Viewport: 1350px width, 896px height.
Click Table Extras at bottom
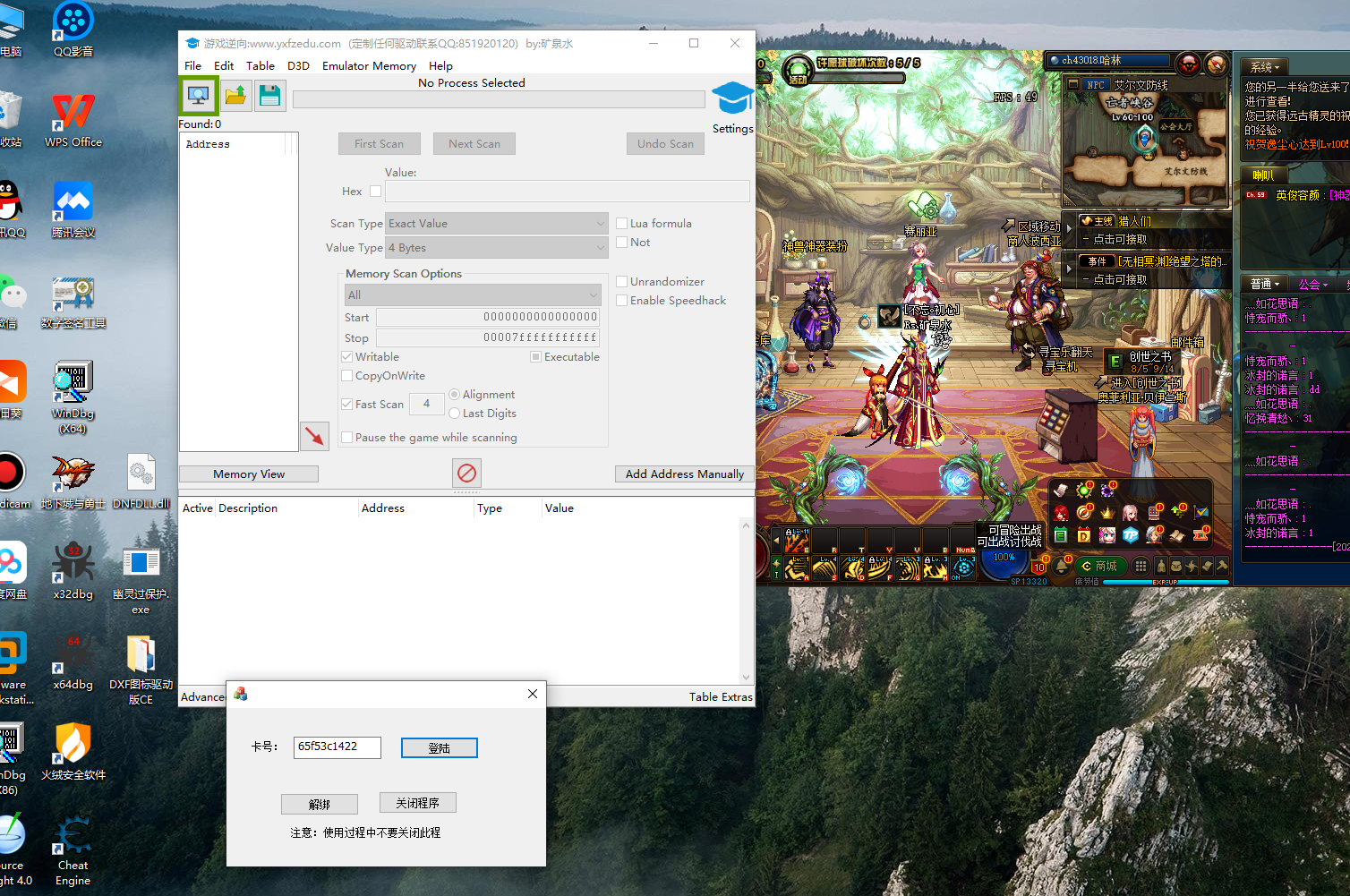(x=721, y=697)
